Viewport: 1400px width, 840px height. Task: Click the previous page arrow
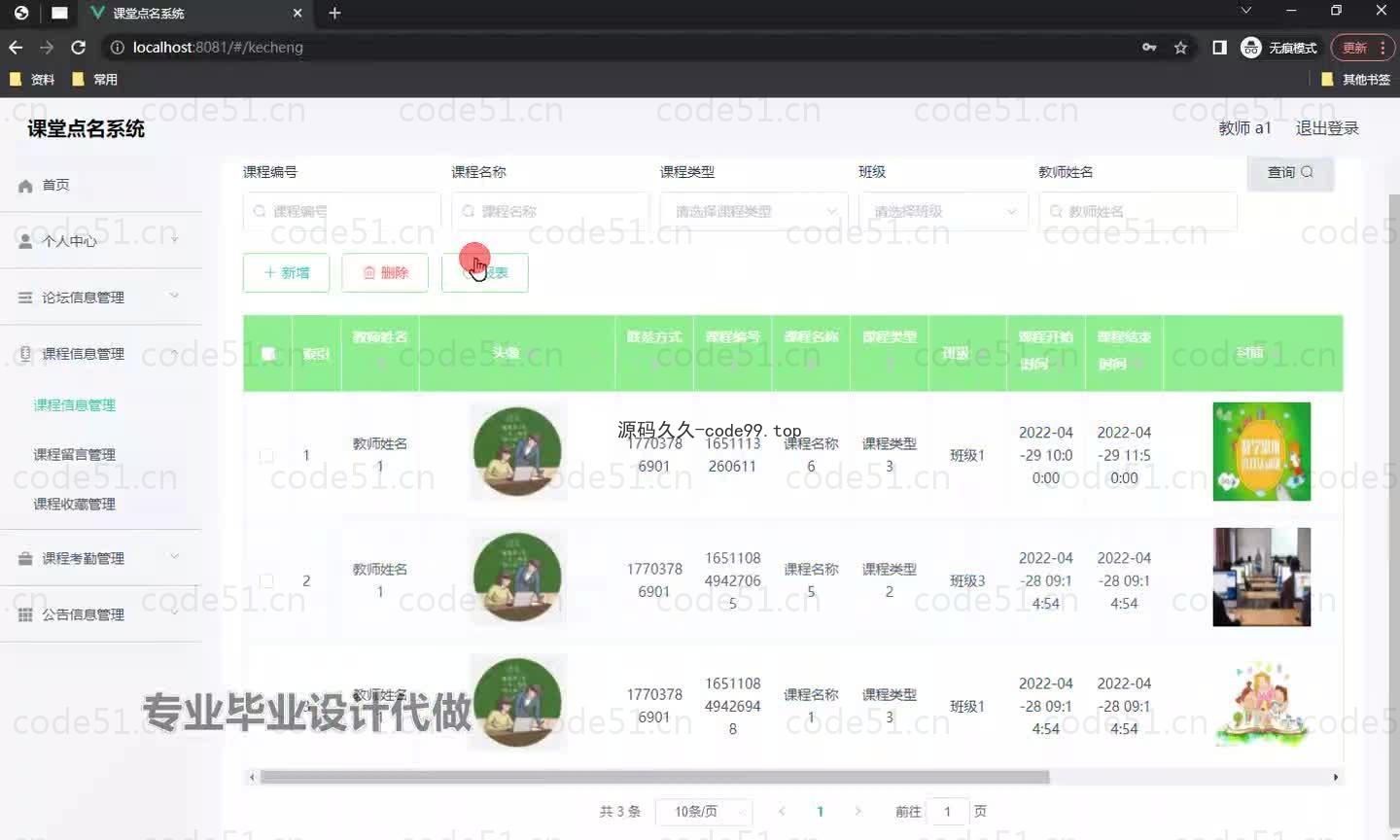pos(782,811)
